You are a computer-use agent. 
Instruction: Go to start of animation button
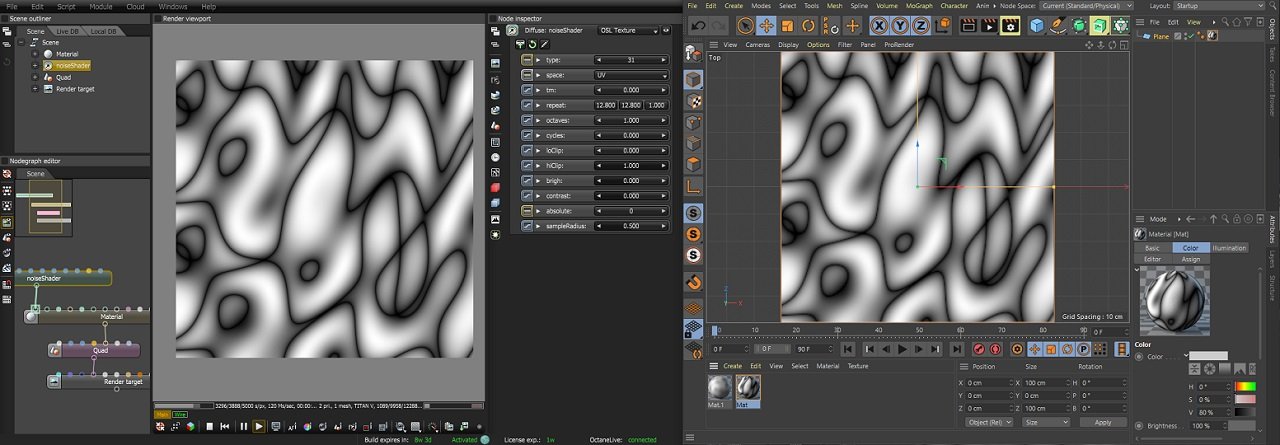click(x=848, y=349)
